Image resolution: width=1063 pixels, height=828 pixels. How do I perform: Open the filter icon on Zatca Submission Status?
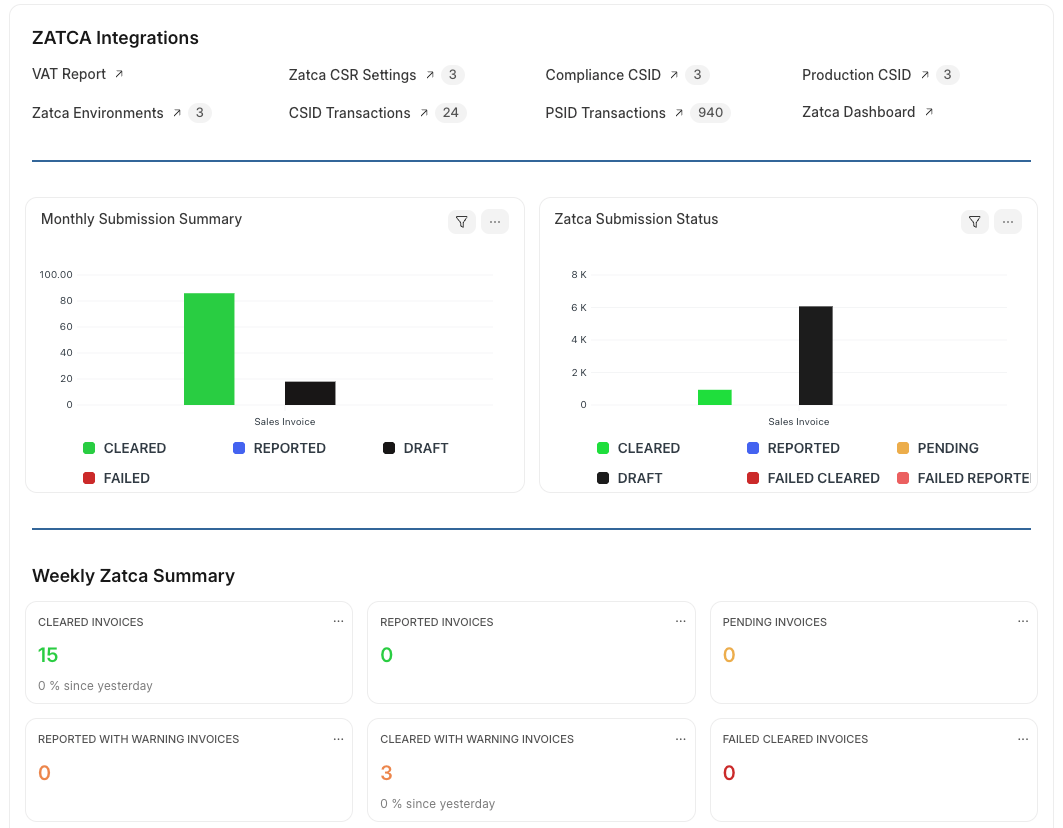coord(975,222)
